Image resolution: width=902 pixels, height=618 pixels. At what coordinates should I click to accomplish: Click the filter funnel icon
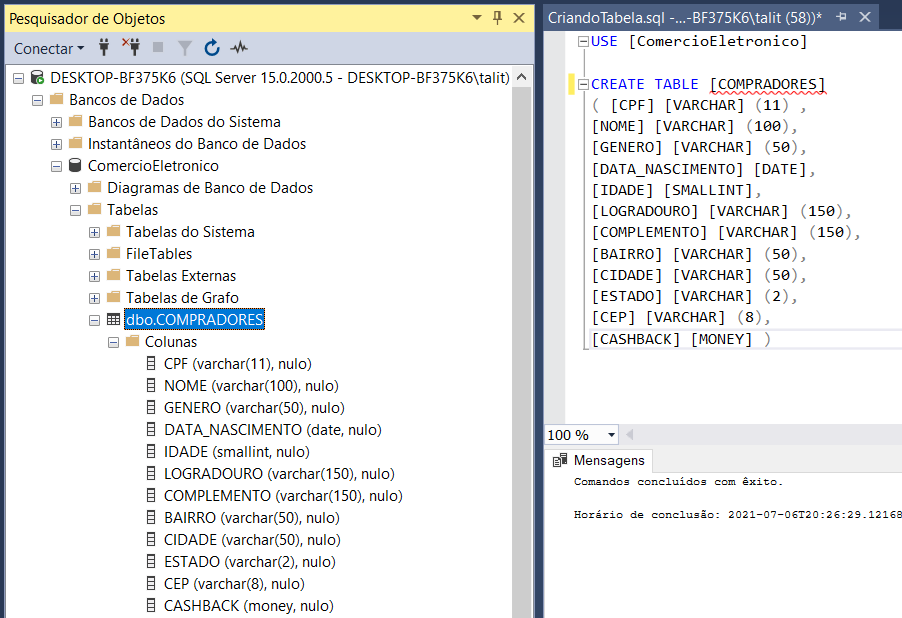185,48
